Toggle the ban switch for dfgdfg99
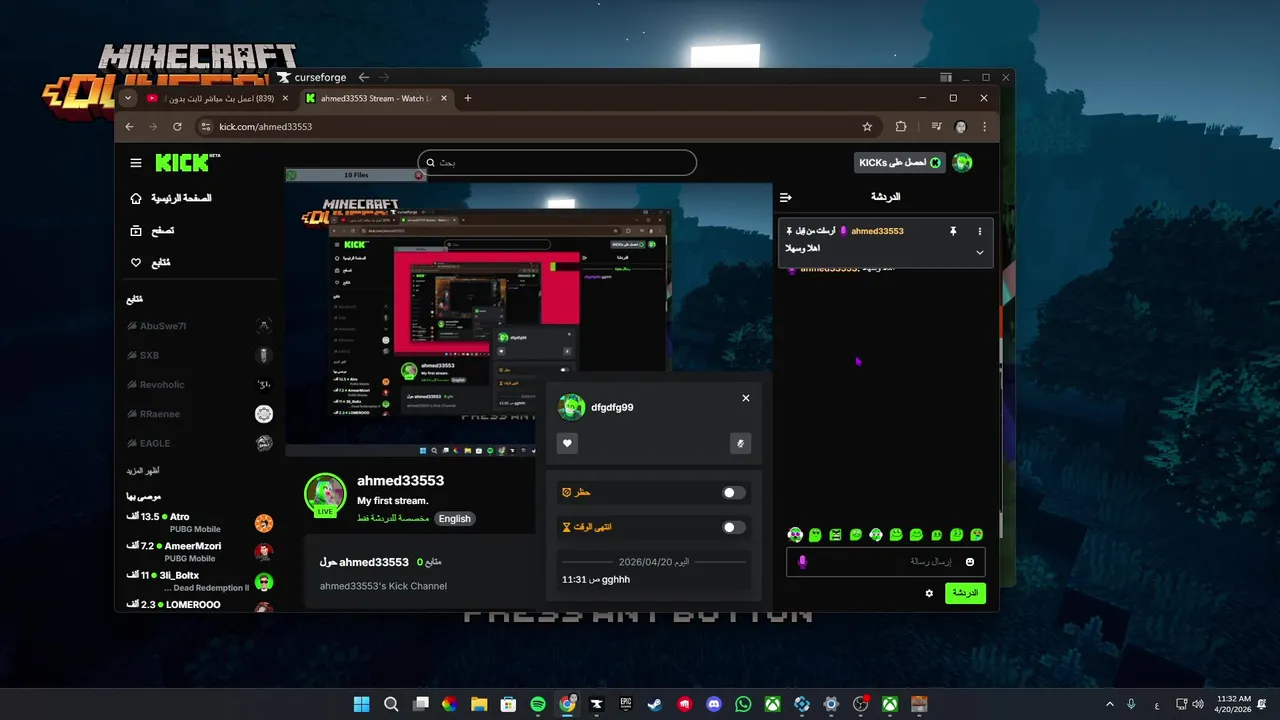Viewport: 1280px width, 720px height. pos(734,492)
